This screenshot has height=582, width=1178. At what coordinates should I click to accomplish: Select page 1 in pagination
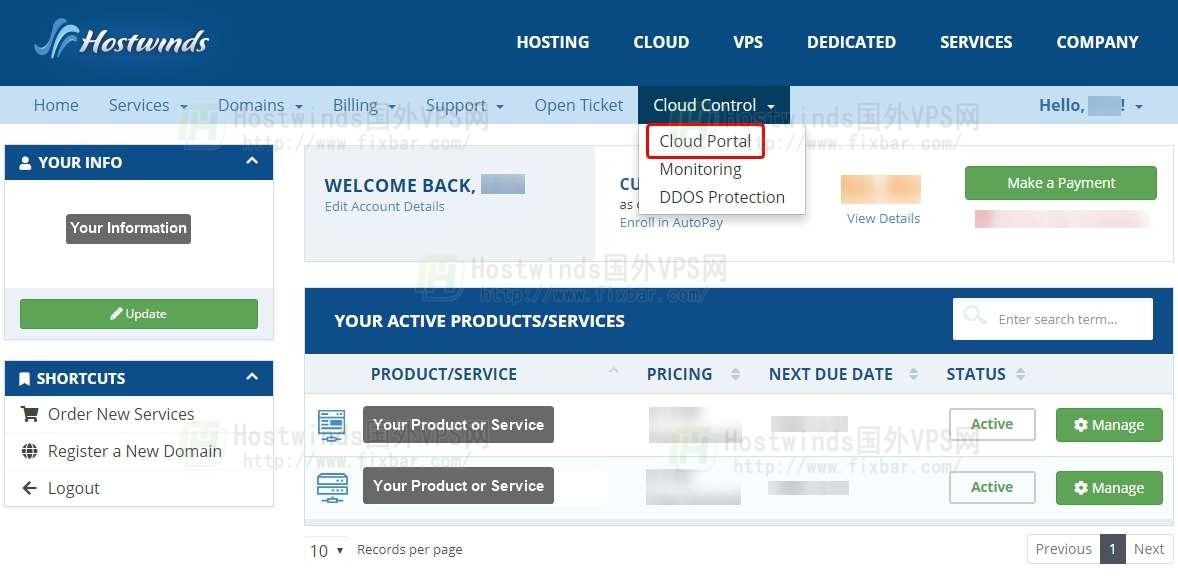coord(1113,549)
